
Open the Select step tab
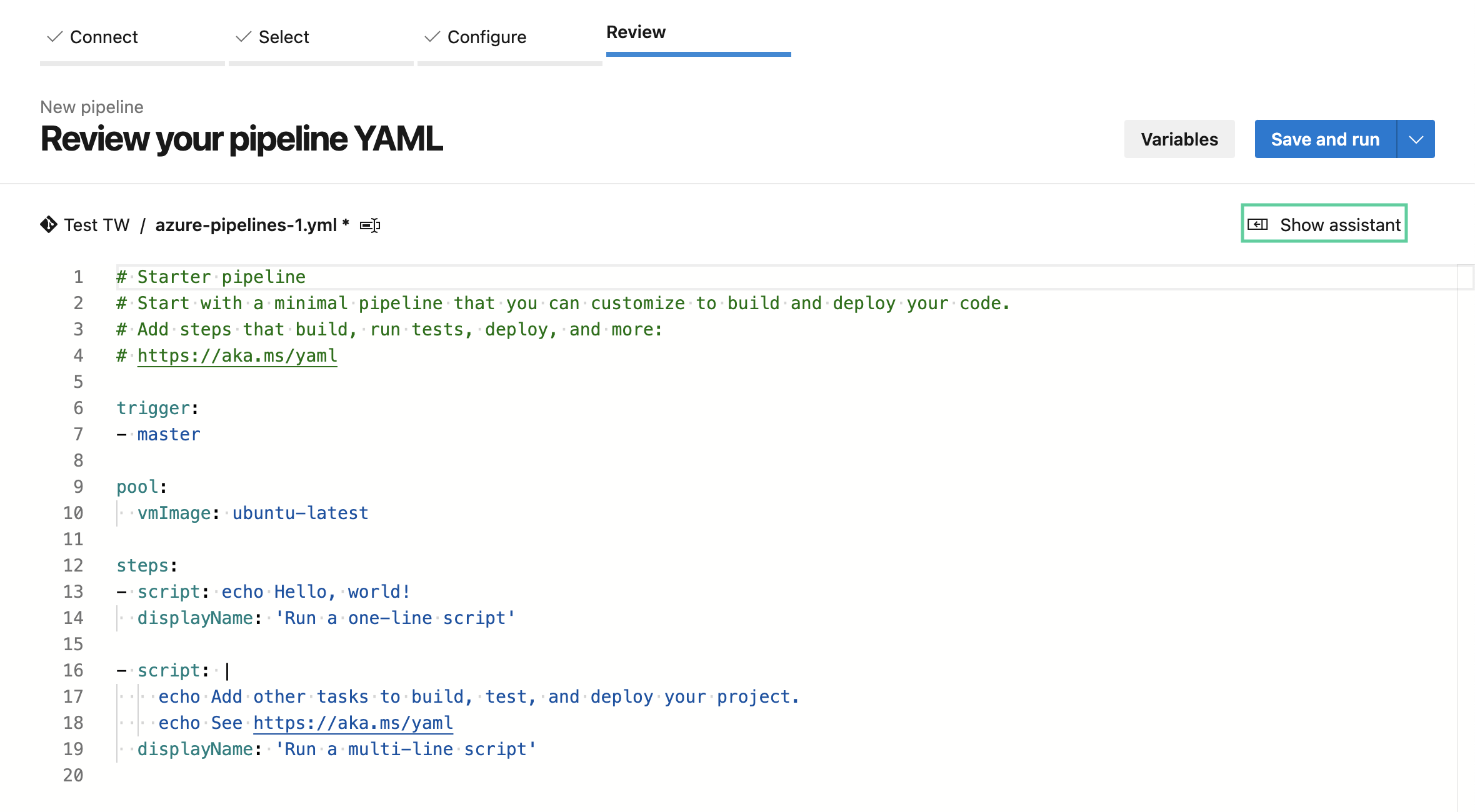pos(284,37)
